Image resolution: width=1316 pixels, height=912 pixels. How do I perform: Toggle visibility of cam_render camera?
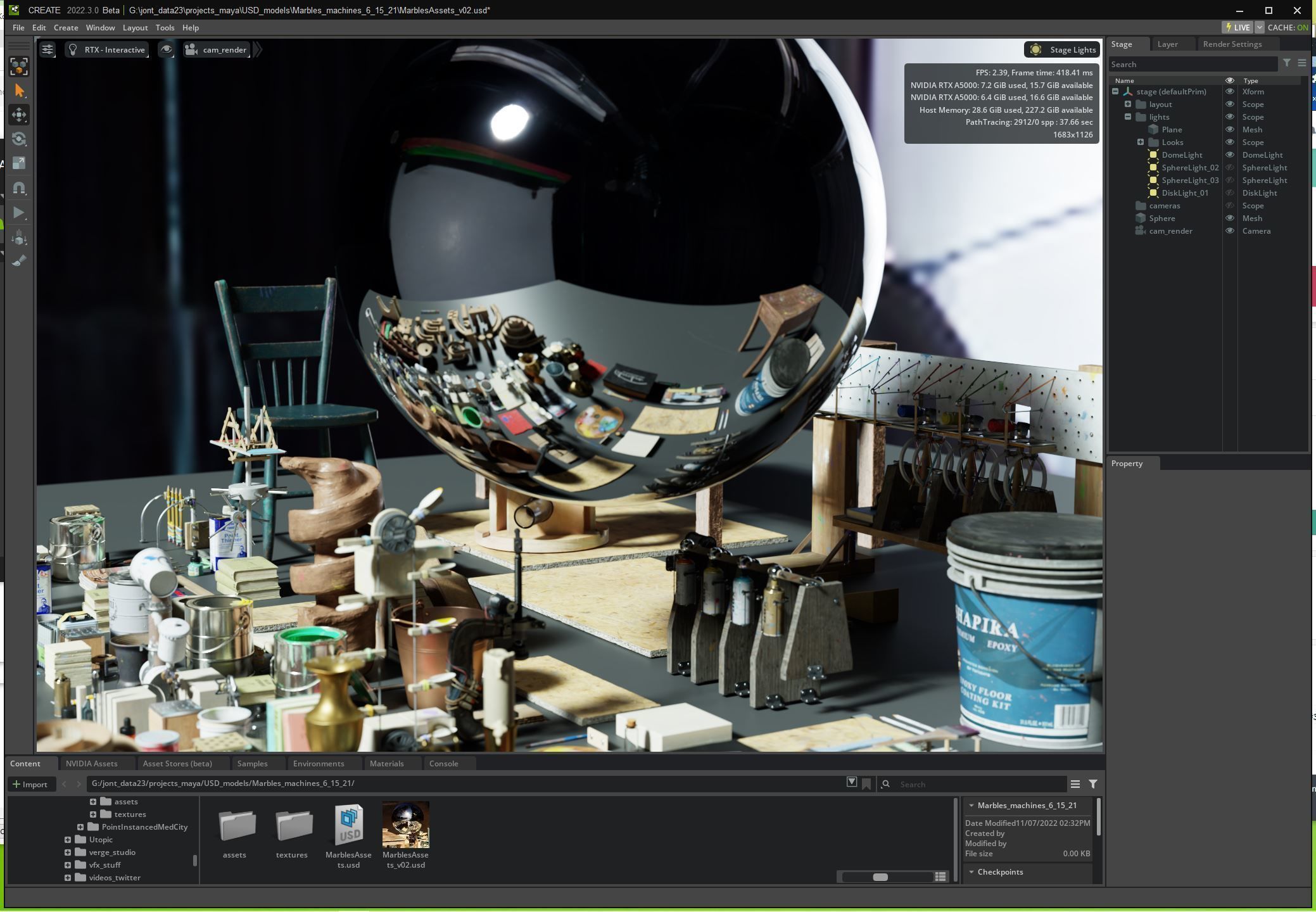click(1229, 231)
